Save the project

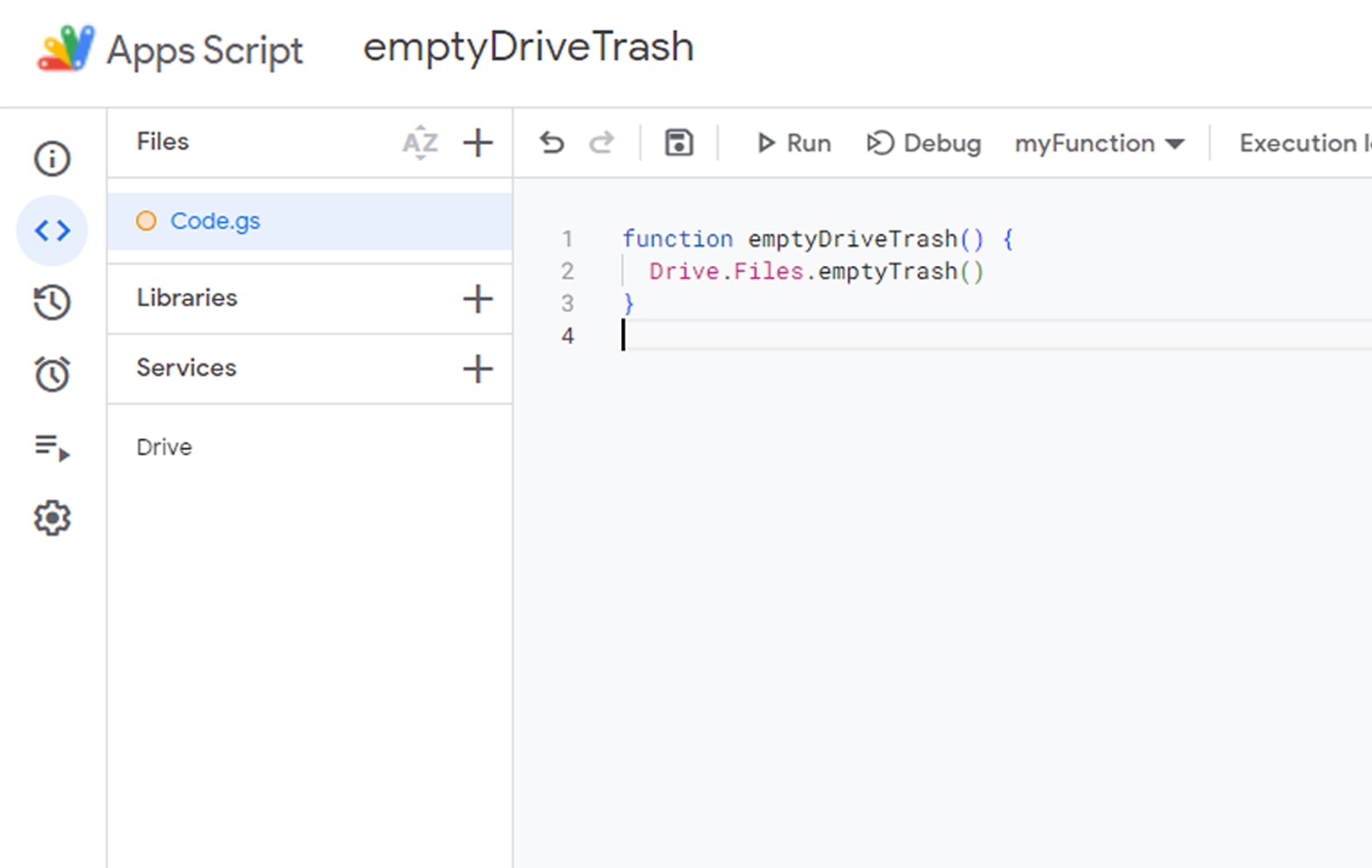pos(678,143)
